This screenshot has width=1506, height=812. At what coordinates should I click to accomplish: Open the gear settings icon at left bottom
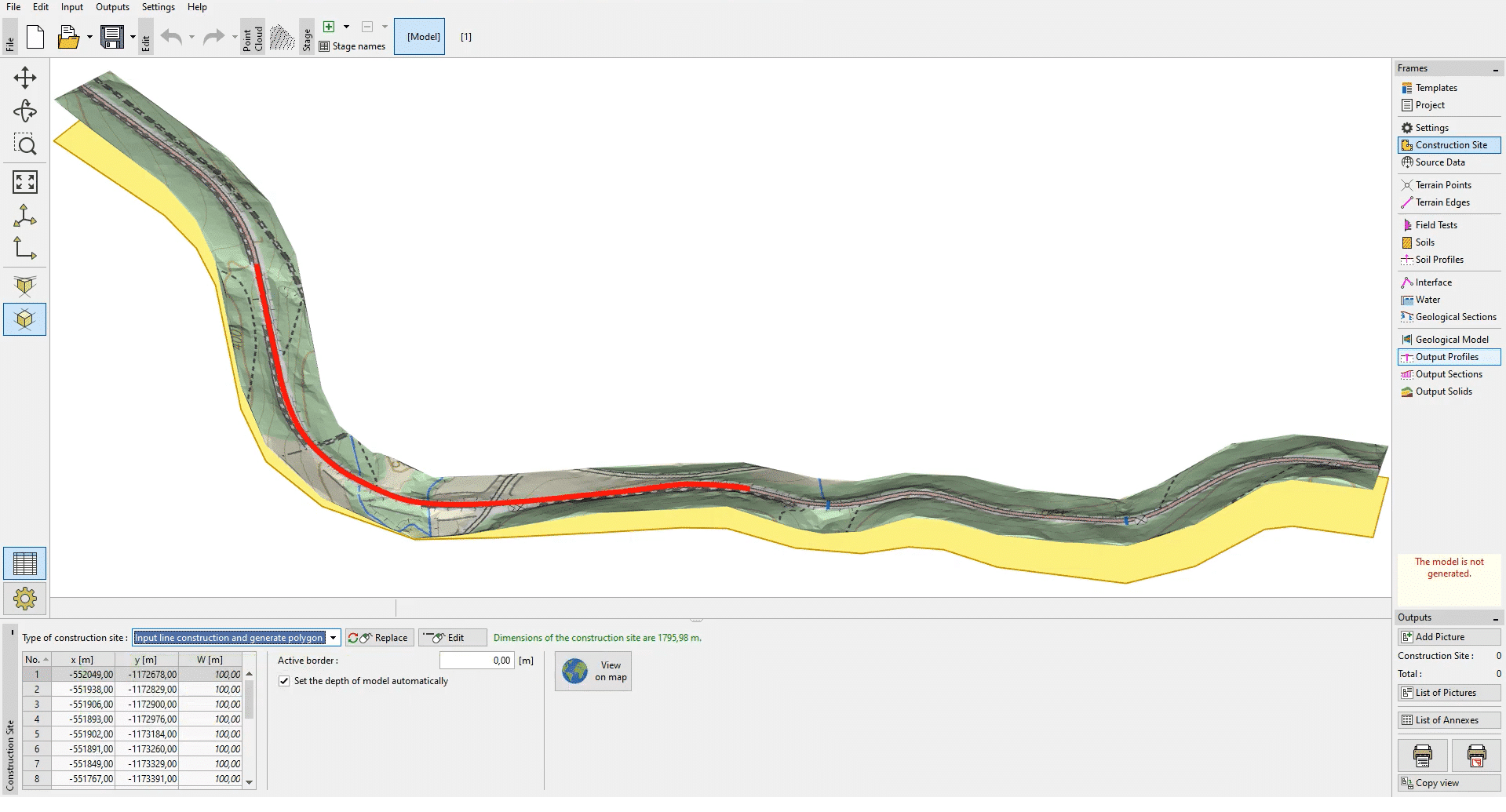[25, 599]
